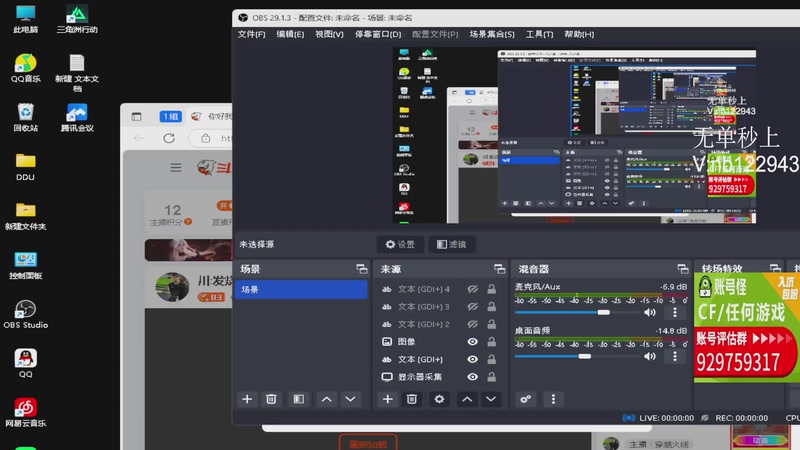Pop out the 场景 dock panel
This screenshot has width=800, height=450.
point(361,268)
